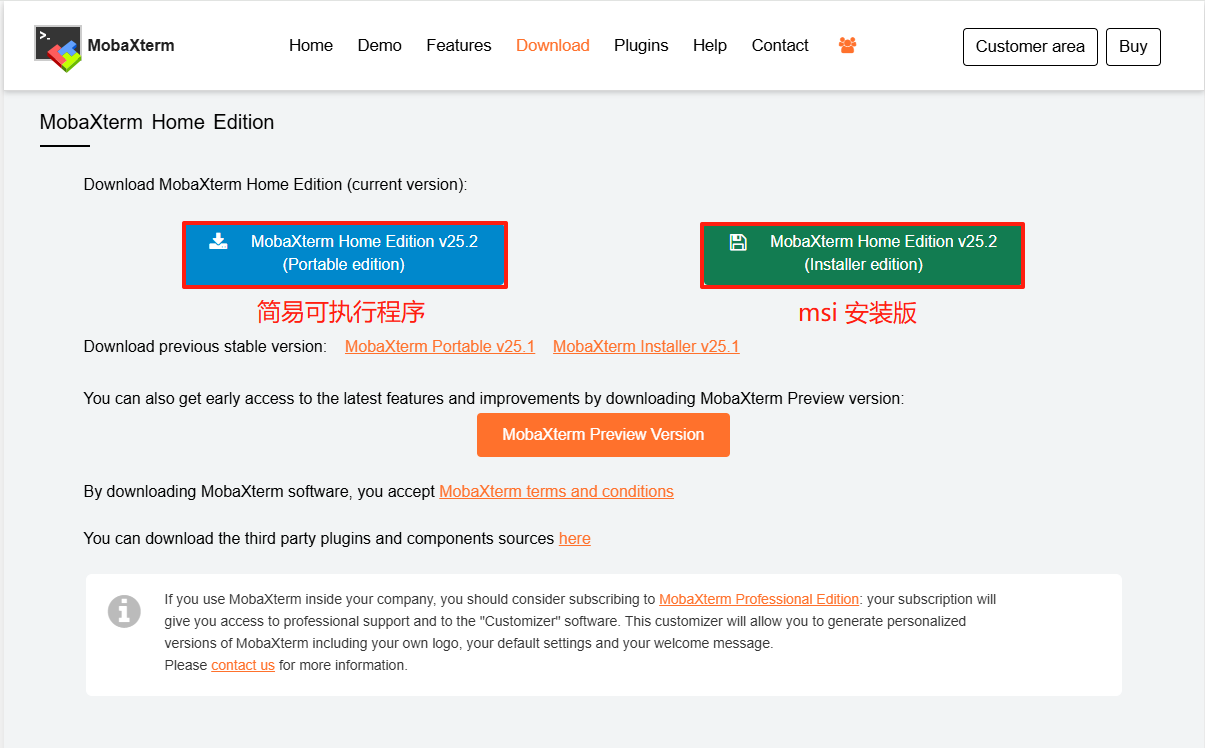
Task: Download previous MobaXterm Installer v25.1
Action: [646, 347]
